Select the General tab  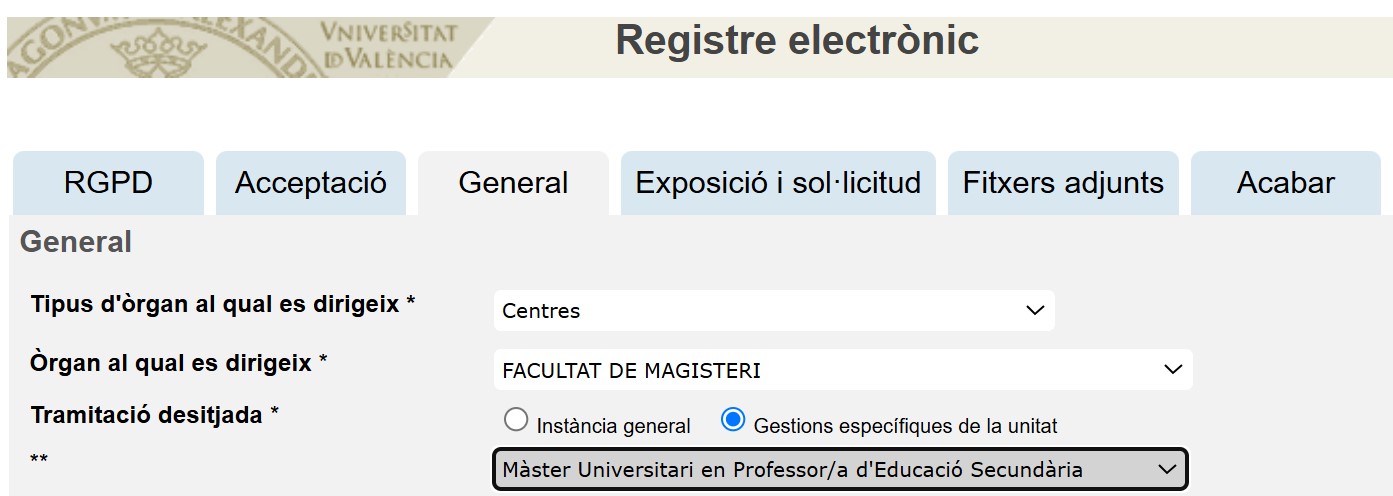coord(513,183)
